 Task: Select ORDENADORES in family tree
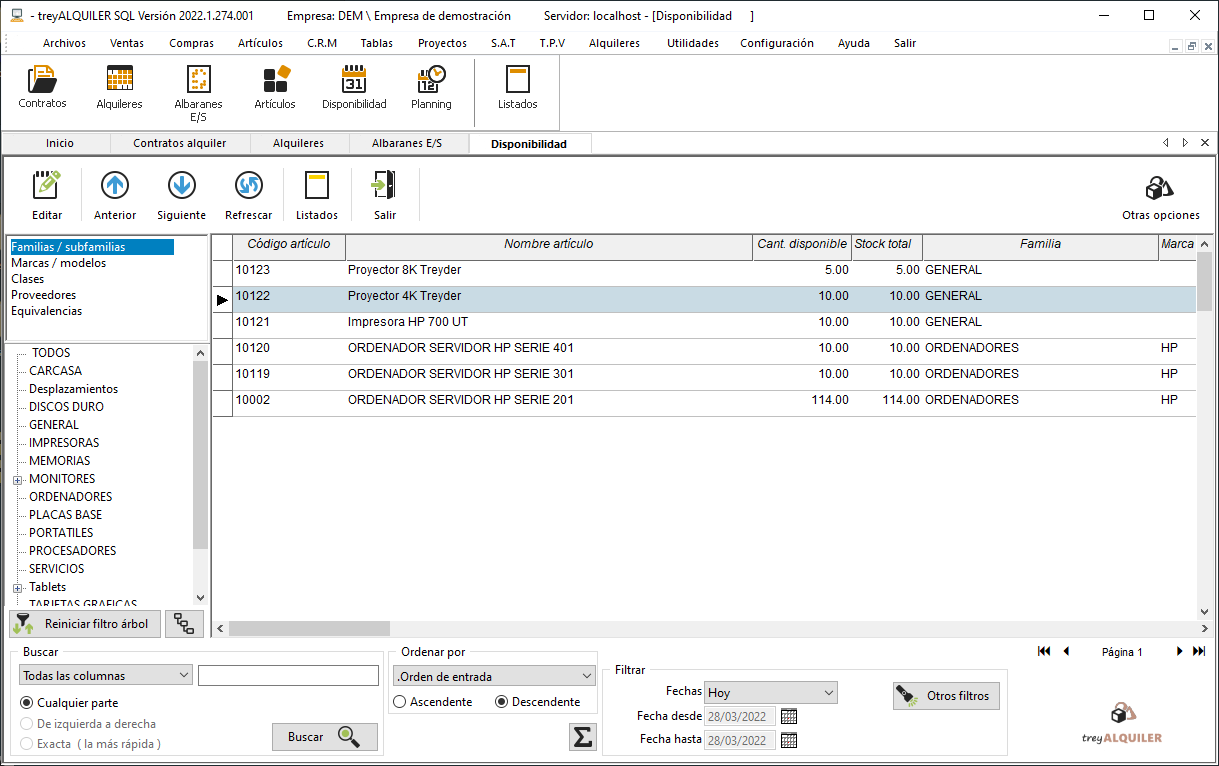tap(70, 497)
